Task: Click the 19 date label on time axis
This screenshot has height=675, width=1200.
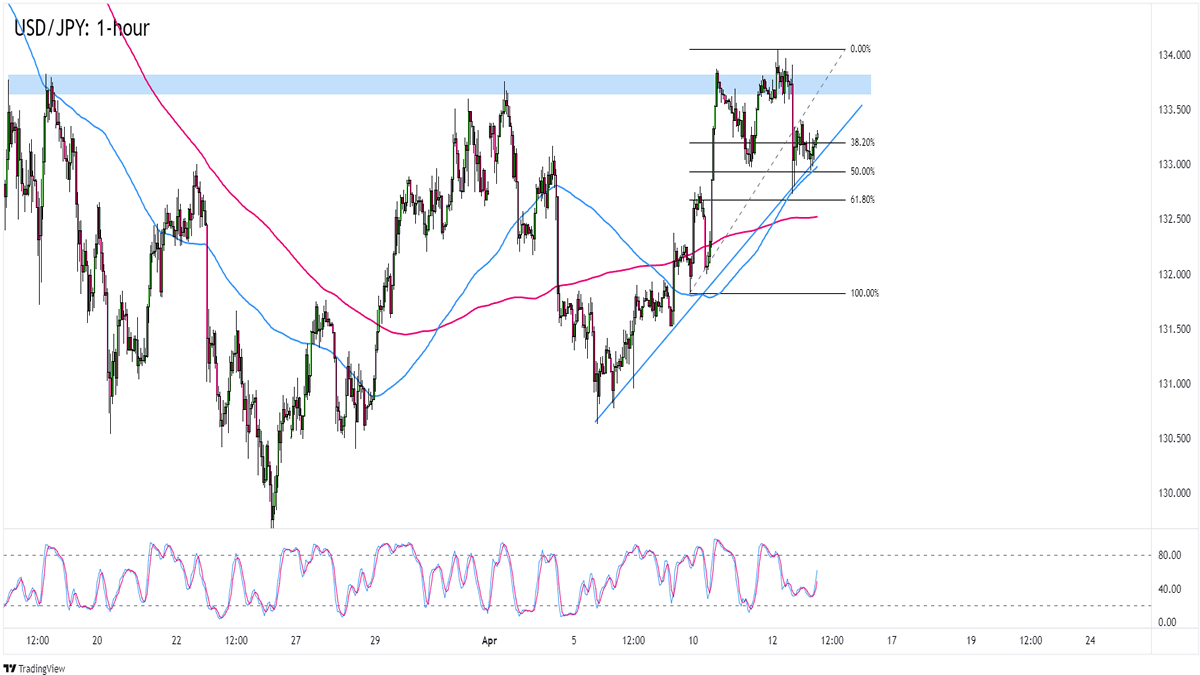Action: pos(971,642)
